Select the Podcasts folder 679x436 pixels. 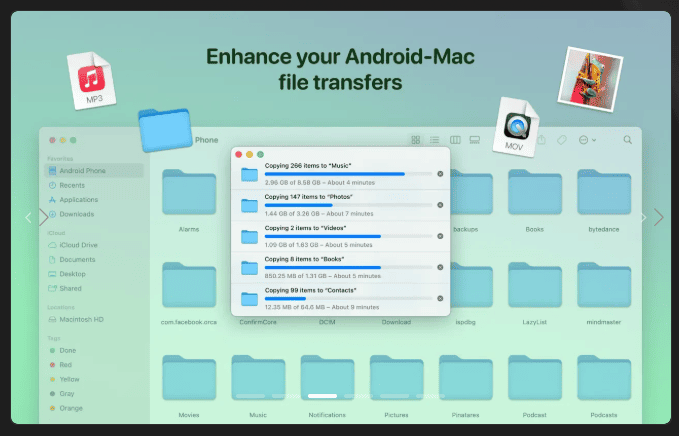point(604,378)
